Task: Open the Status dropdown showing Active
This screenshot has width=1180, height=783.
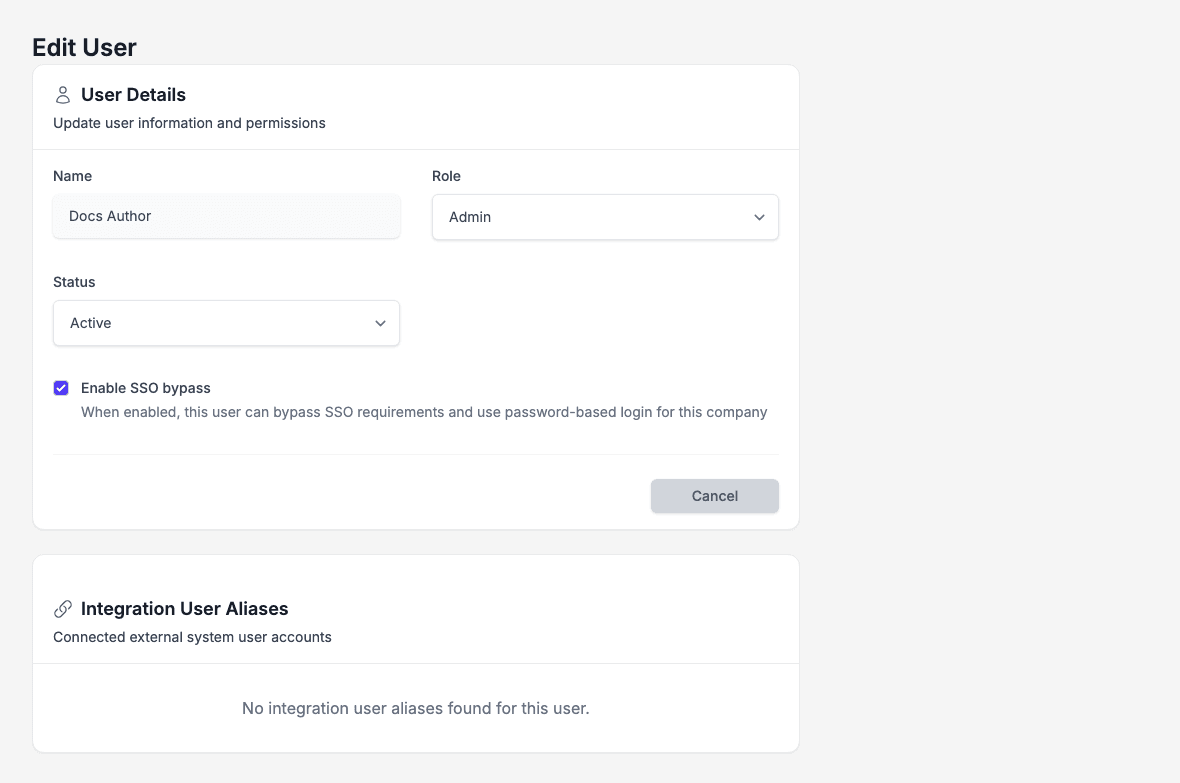Action: pos(227,323)
